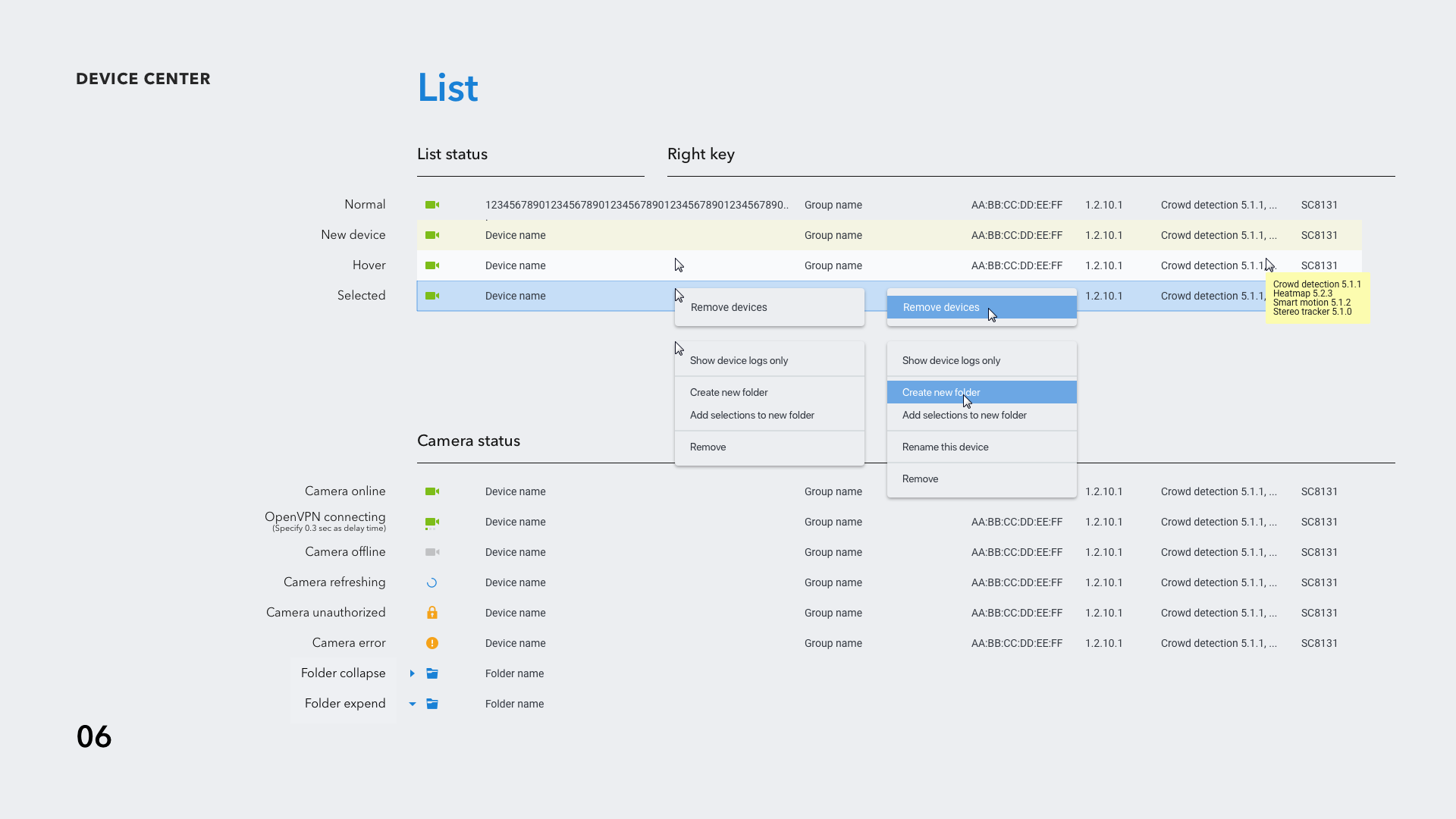Click the orange exclamation error icon
This screenshot has height=819, width=1456.
click(x=432, y=643)
